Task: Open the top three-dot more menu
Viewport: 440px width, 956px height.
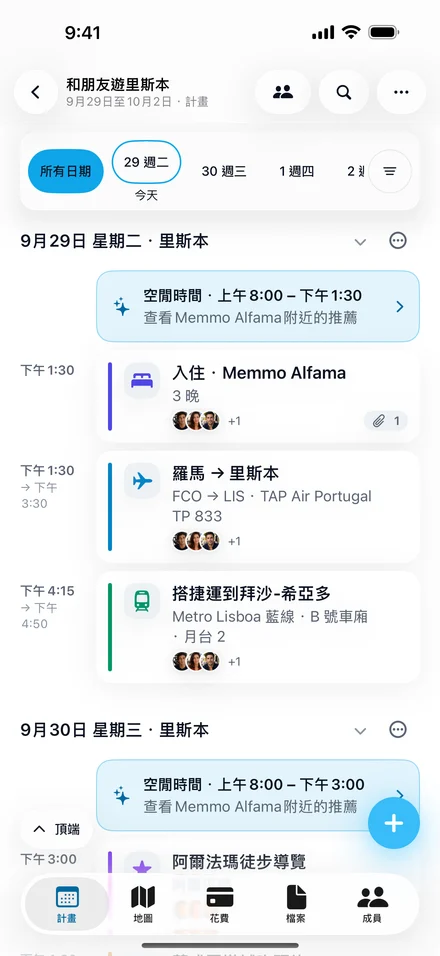Action: pyautogui.click(x=401, y=92)
